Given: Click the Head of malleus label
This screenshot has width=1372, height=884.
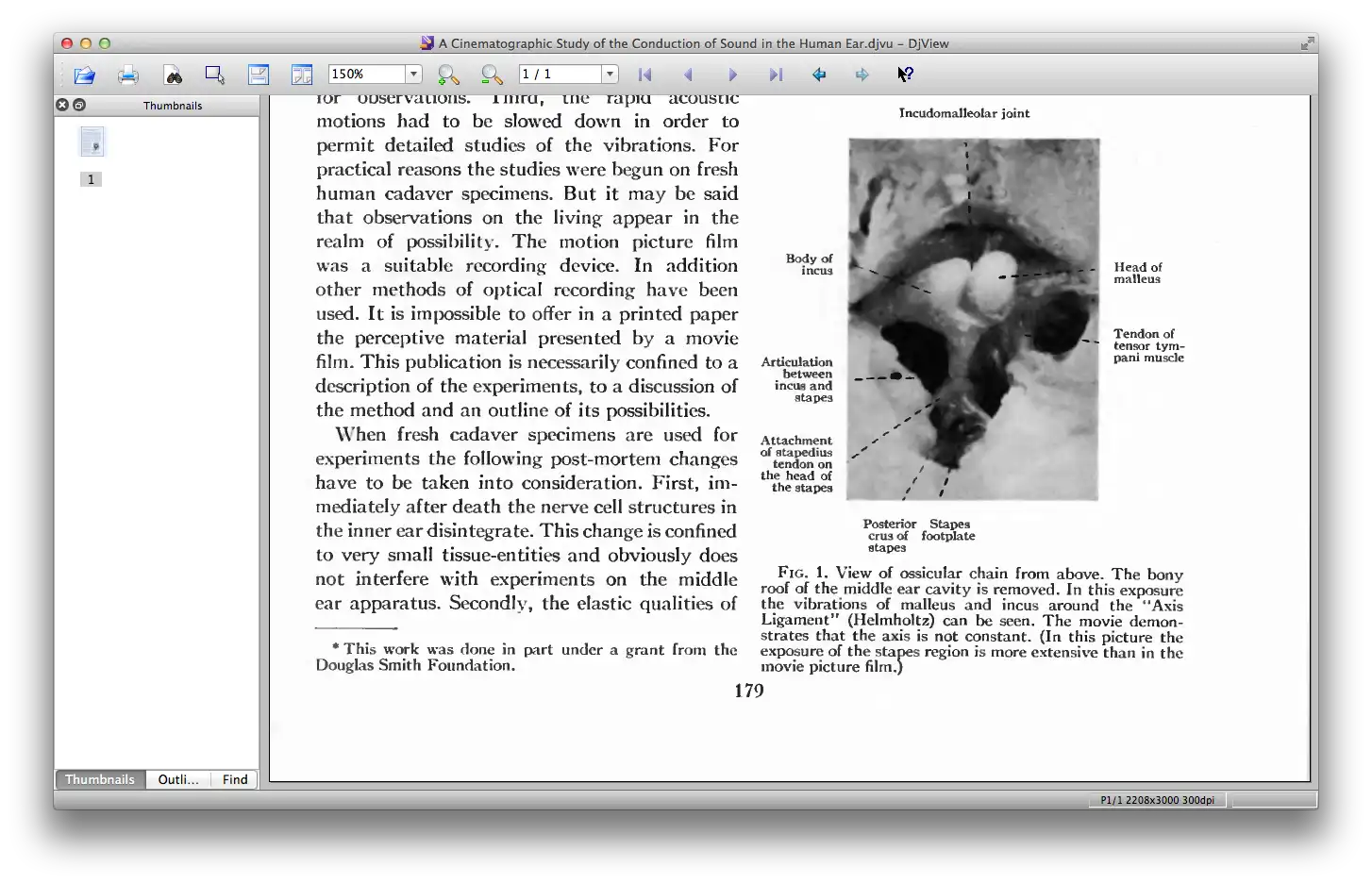Looking at the screenshot, I should [x=1137, y=273].
